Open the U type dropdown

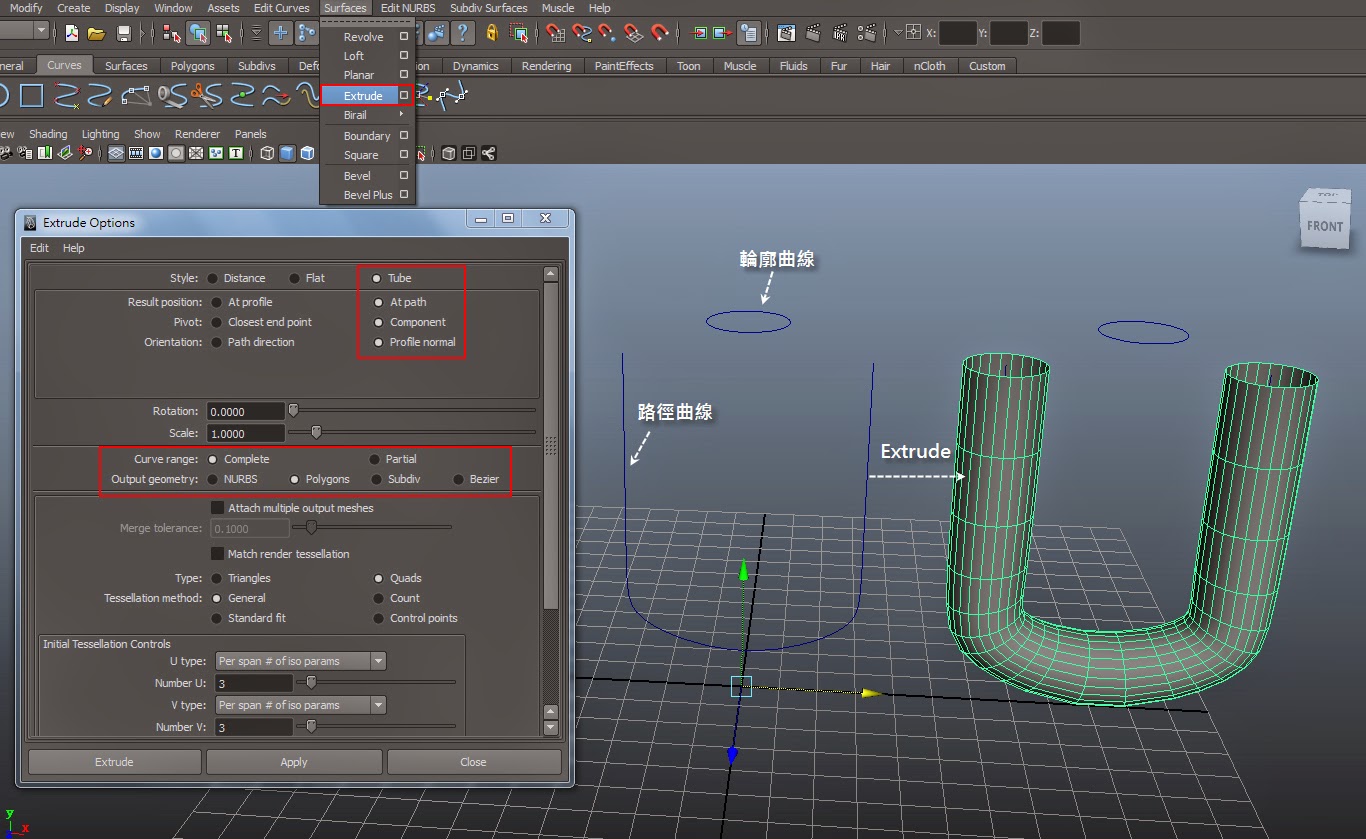click(x=301, y=661)
